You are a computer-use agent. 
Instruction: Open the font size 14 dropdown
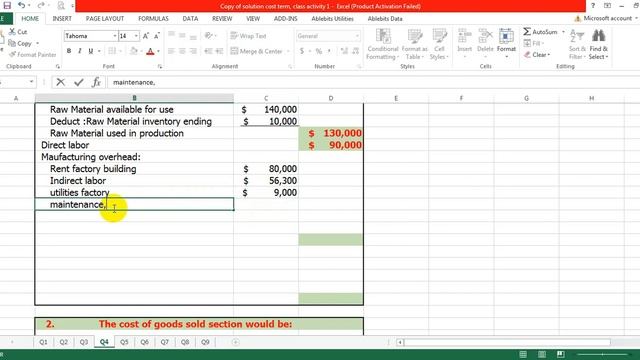click(x=136, y=36)
